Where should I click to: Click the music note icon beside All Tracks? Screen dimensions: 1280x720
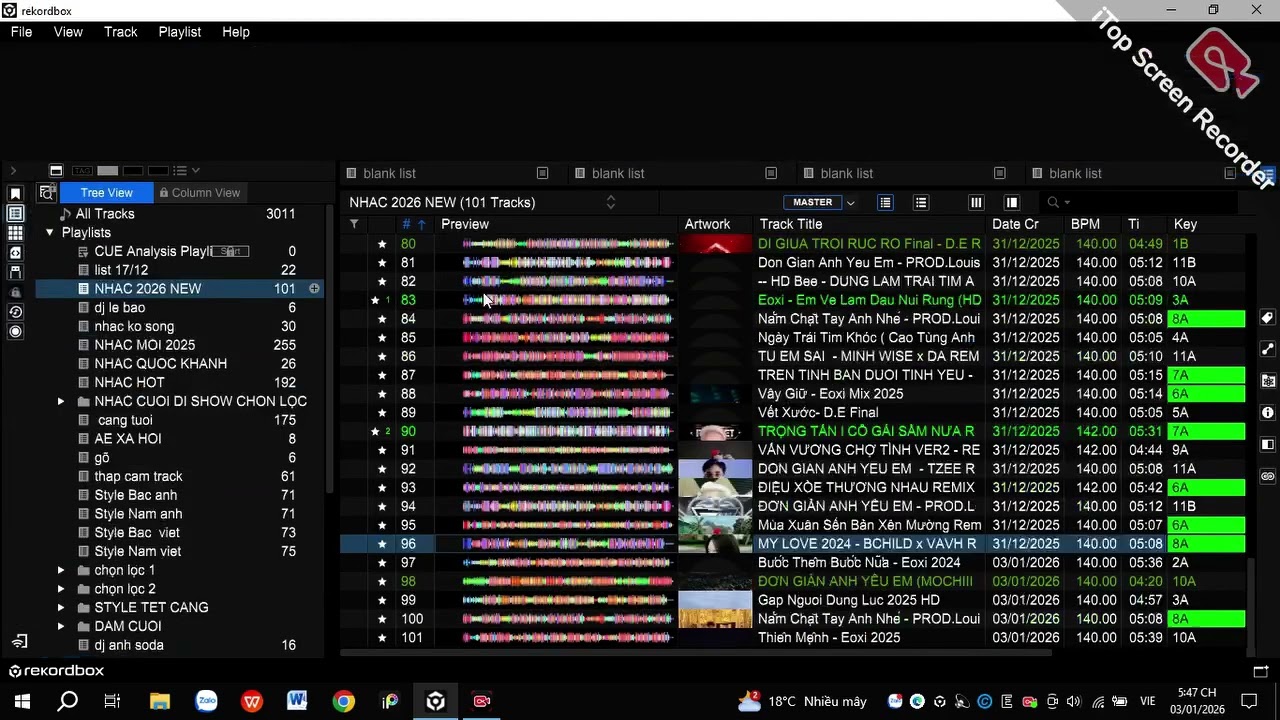point(65,214)
